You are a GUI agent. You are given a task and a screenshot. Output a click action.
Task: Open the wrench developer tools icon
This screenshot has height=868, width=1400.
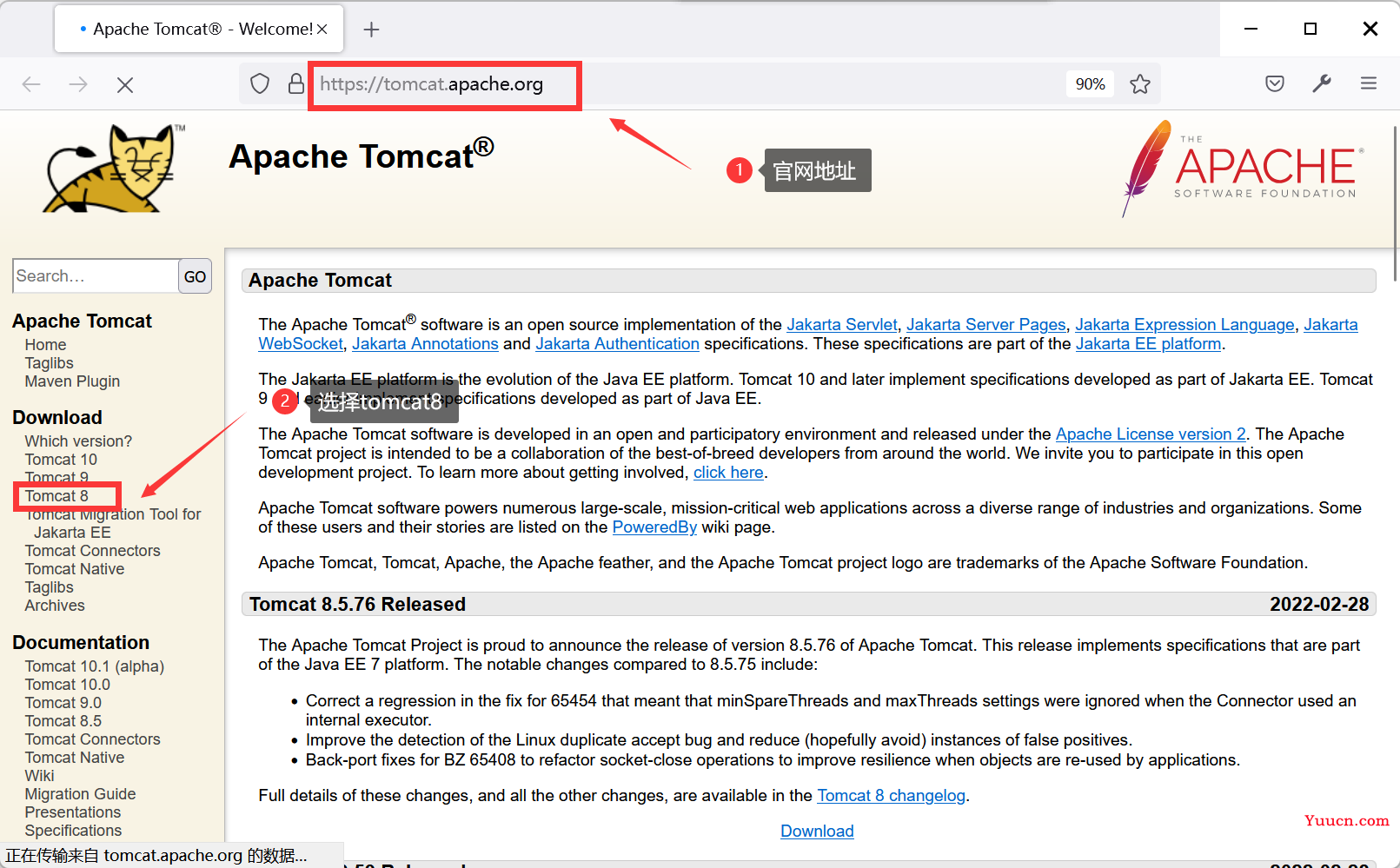(x=1322, y=83)
